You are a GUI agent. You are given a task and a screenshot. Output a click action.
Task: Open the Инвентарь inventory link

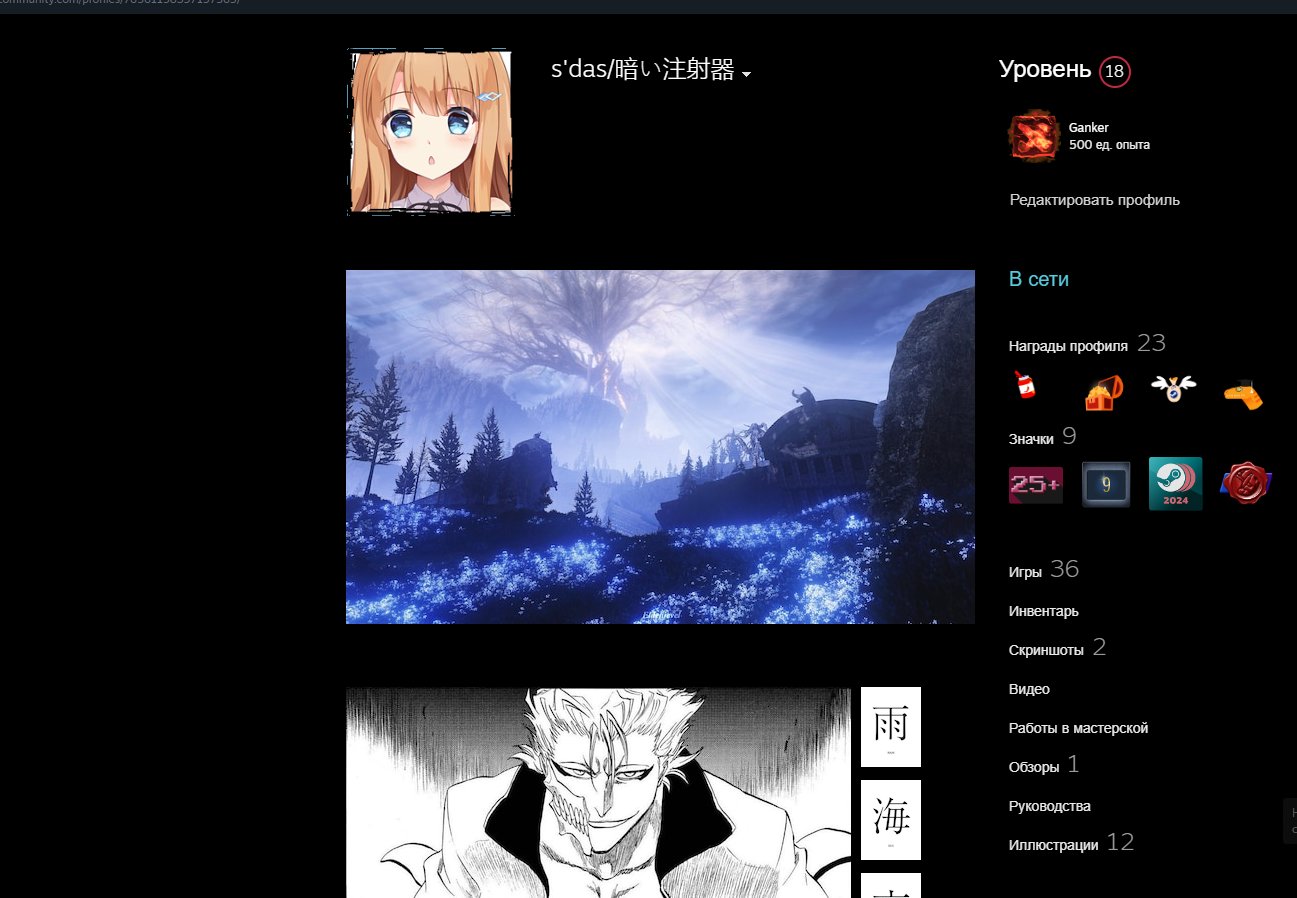(x=1044, y=611)
